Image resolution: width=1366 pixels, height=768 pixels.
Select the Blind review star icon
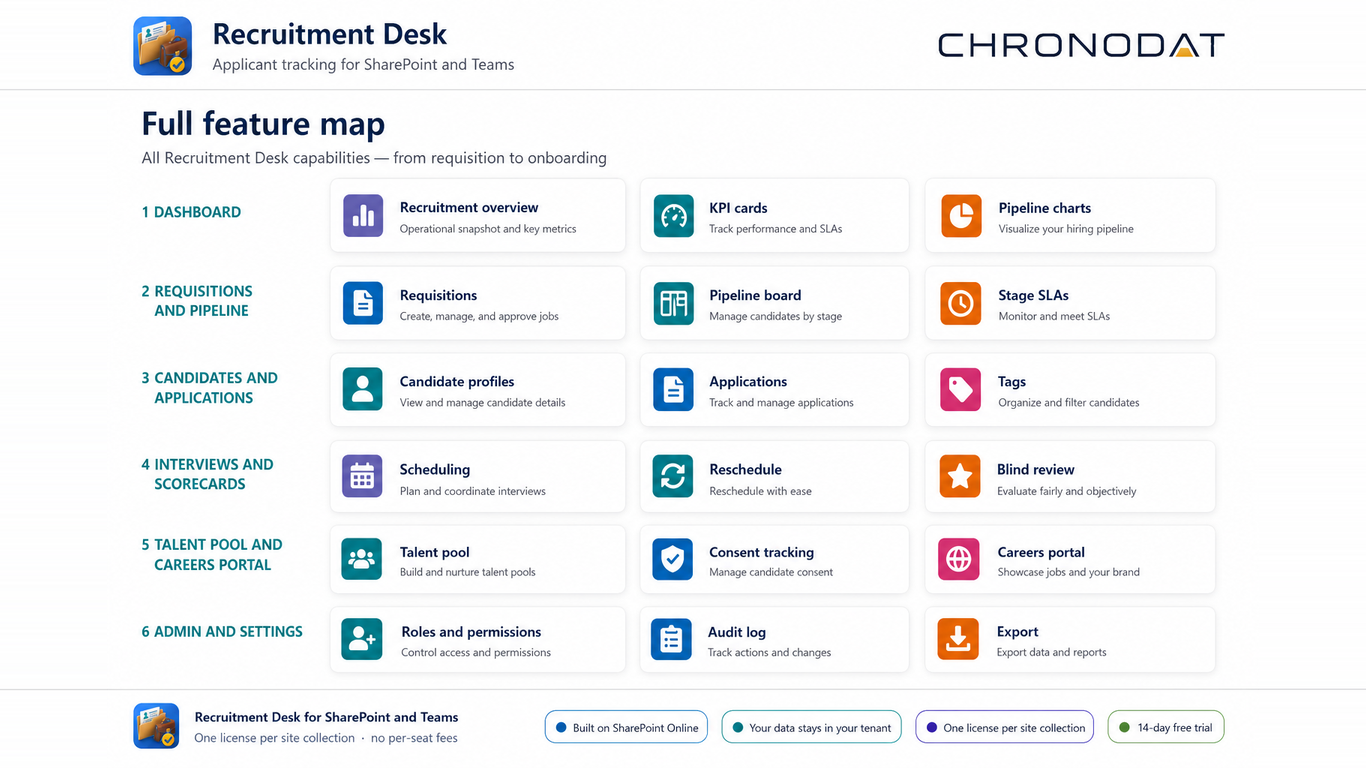[960, 477]
